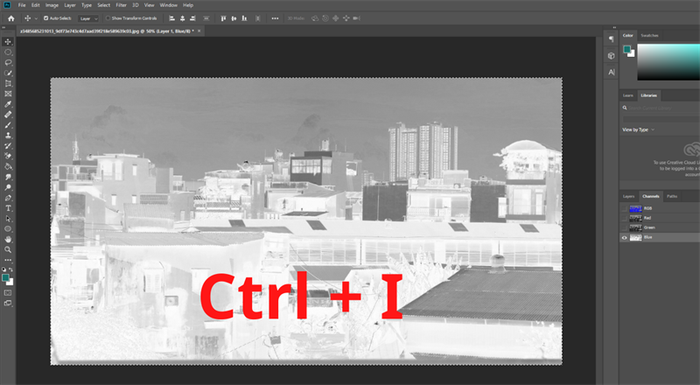
Task: Click the Search Current Library field
Action: pyautogui.click(x=661, y=108)
